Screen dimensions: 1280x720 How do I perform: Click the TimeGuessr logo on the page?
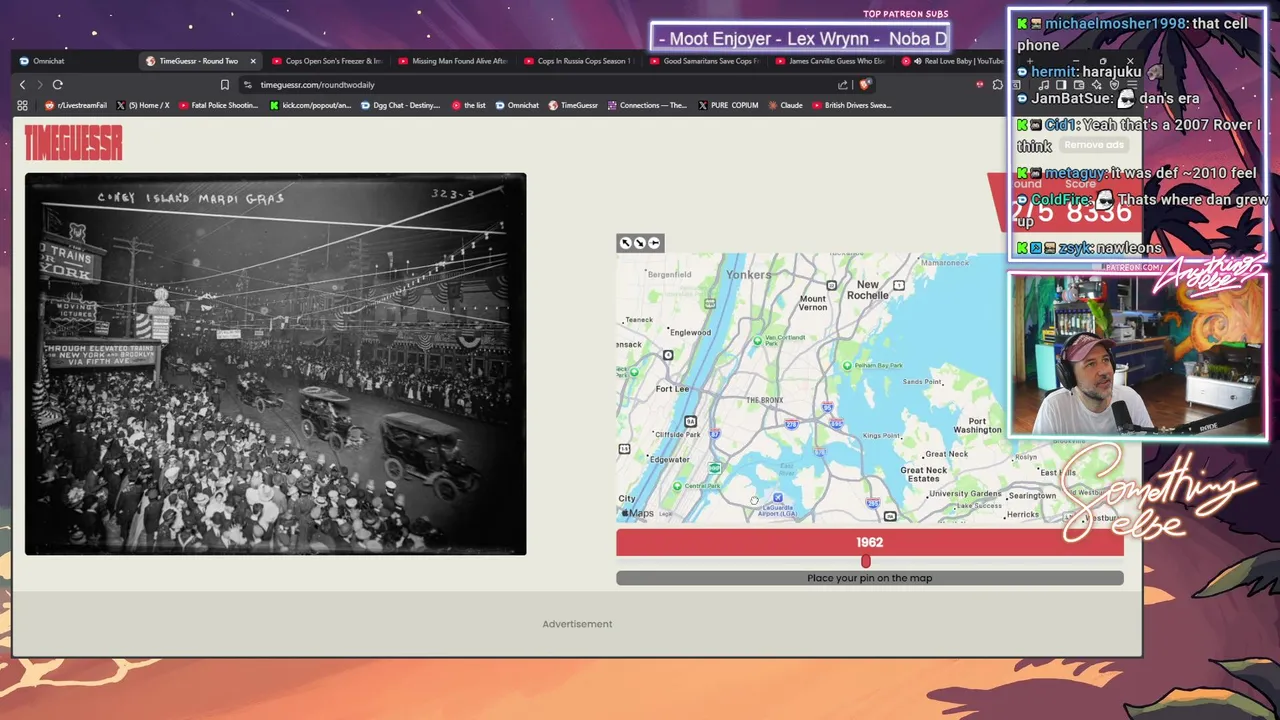(73, 144)
